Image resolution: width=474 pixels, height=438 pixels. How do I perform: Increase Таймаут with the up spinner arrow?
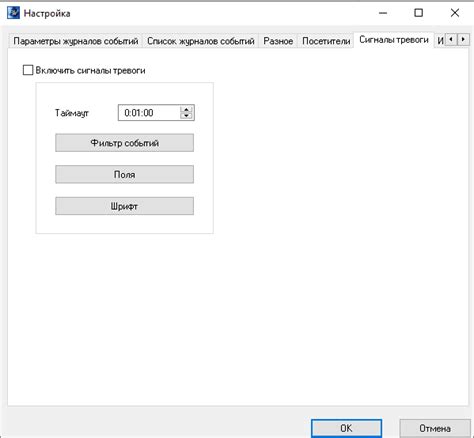186,109
